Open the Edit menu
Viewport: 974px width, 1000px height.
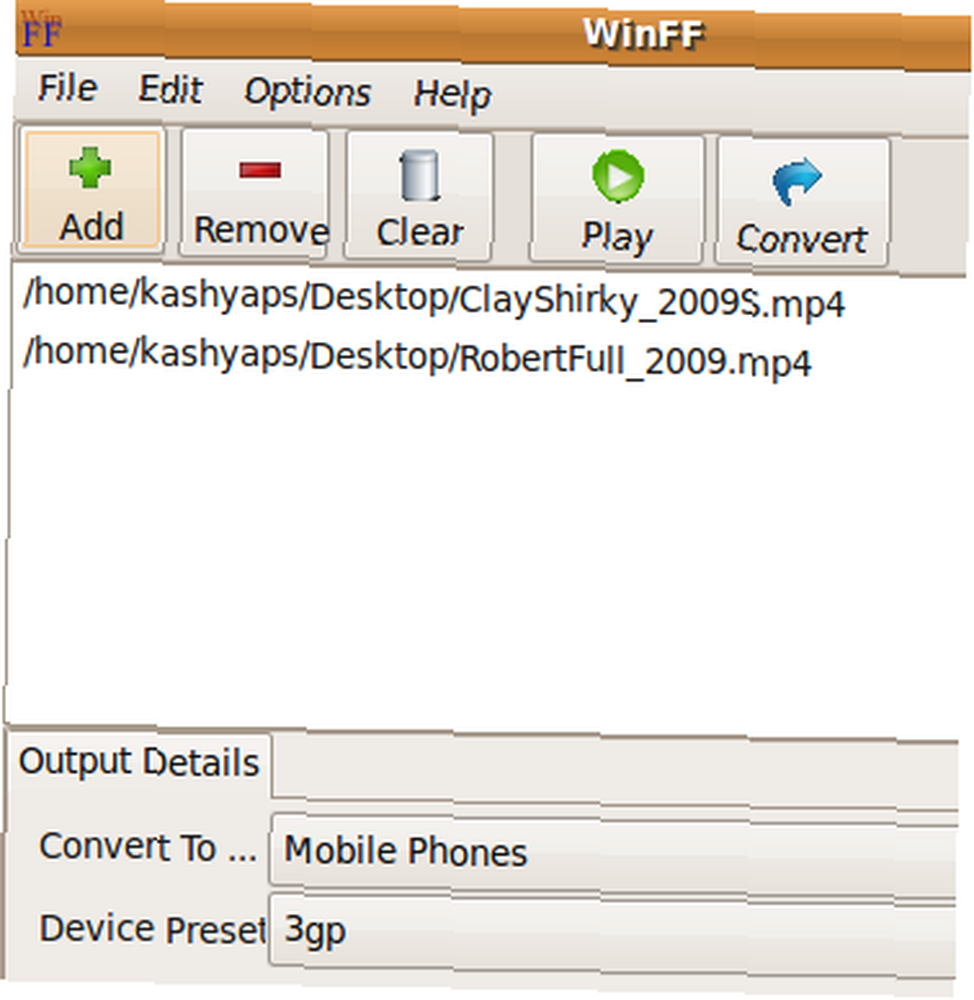point(171,89)
